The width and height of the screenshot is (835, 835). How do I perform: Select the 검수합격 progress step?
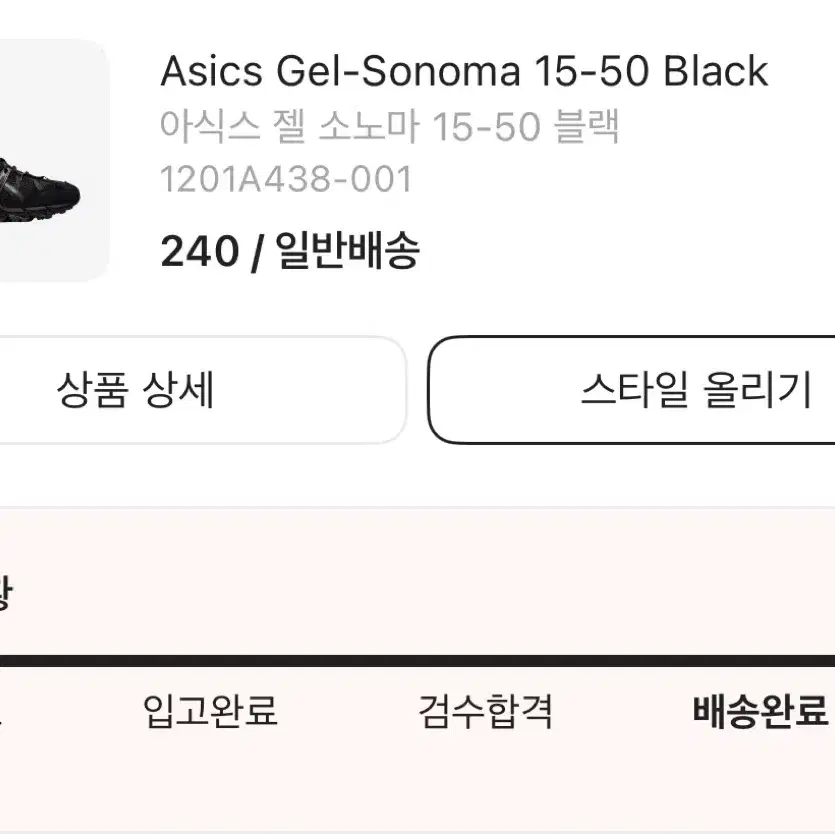click(486, 710)
